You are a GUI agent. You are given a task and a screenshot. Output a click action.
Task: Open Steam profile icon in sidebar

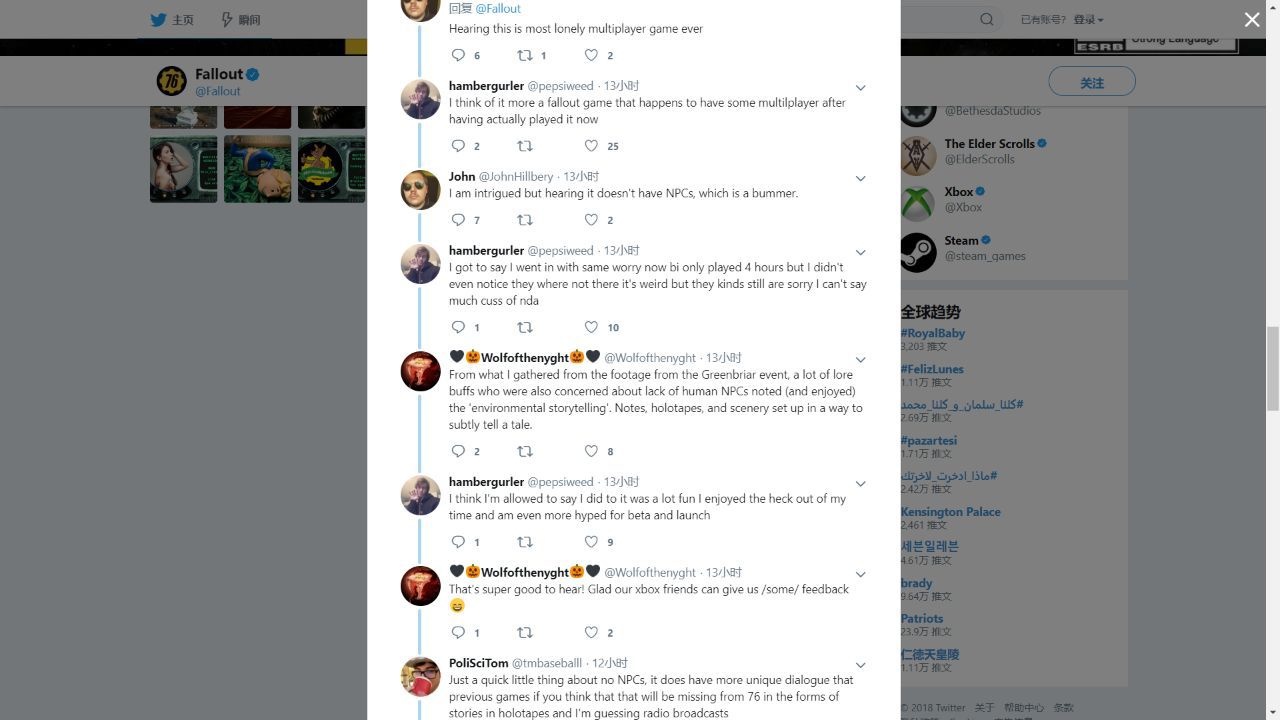click(918, 253)
